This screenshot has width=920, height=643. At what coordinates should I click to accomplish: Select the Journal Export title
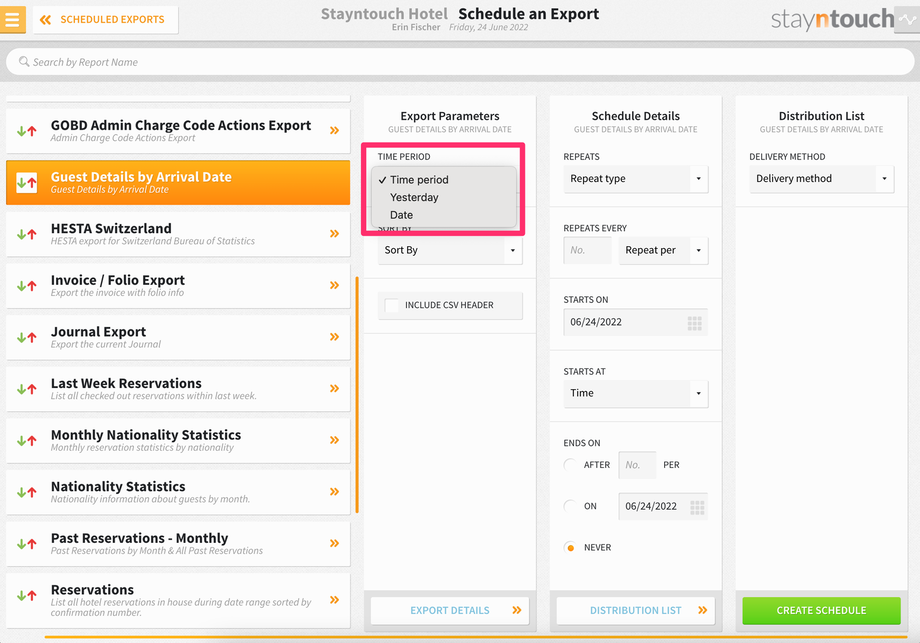click(x=98, y=331)
